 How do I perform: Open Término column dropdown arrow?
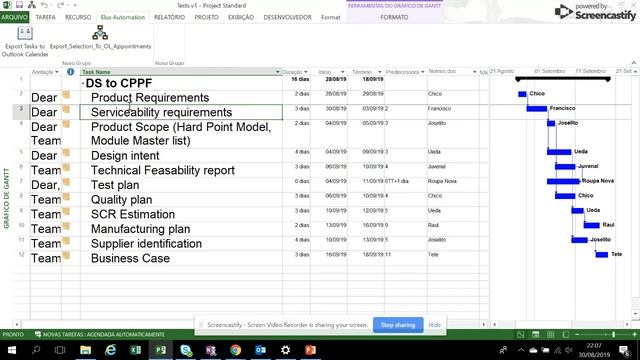pyautogui.click(x=379, y=72)
